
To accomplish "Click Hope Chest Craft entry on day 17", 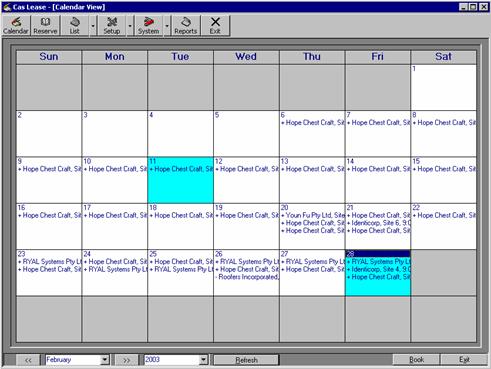I will [x=115, y=215].
